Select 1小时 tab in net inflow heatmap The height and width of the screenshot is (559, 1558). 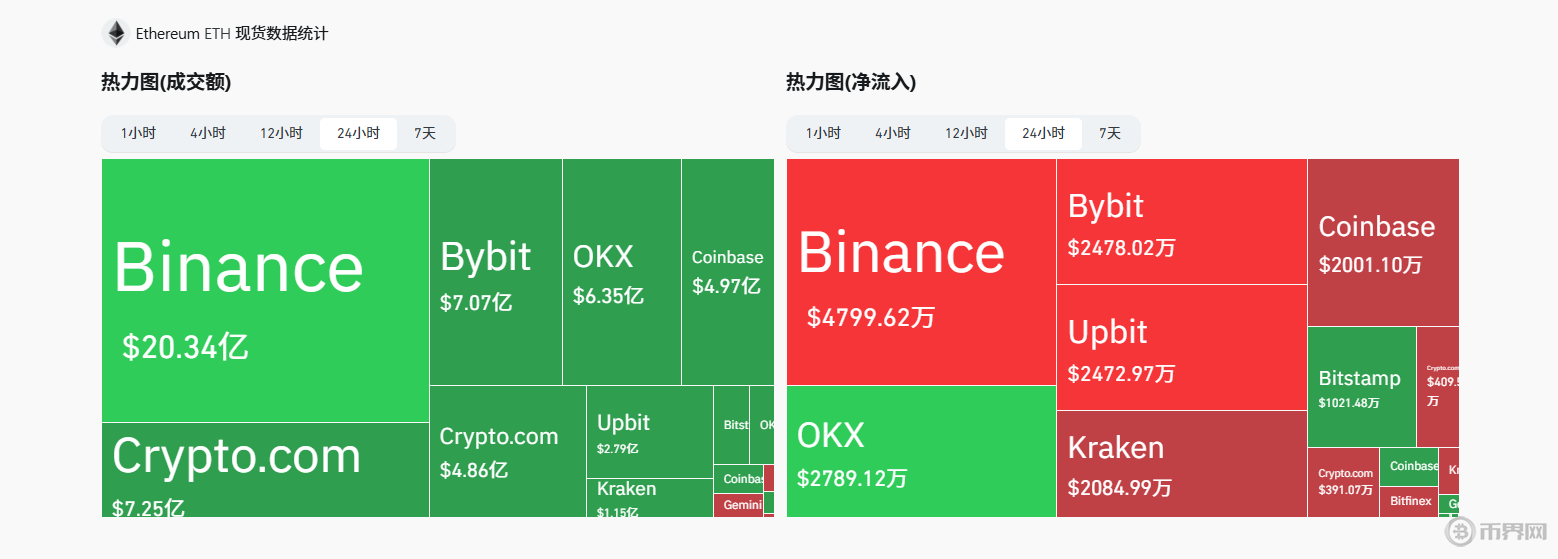823,133
